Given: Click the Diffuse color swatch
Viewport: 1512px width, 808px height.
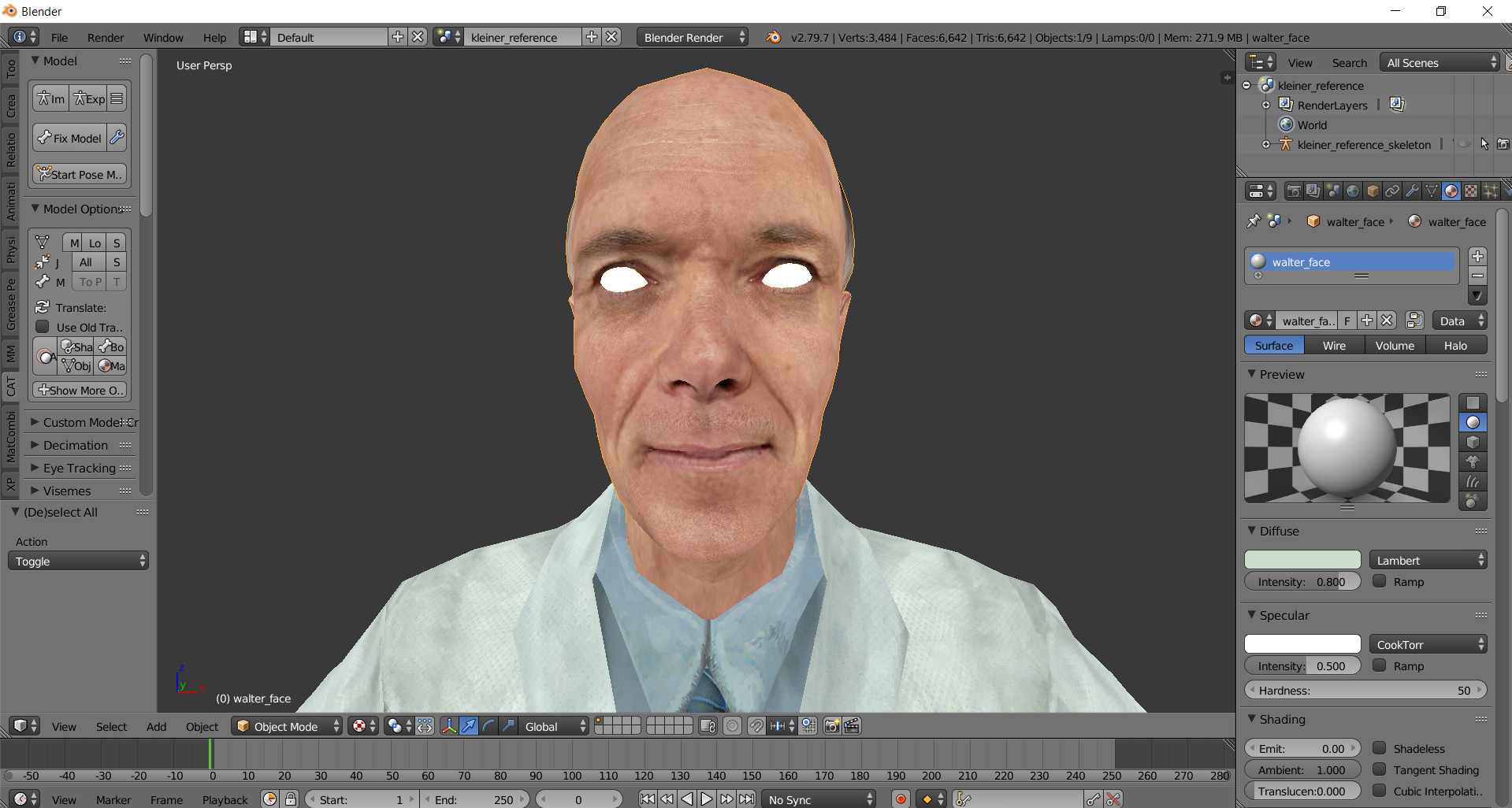Looking at the screenshot, I should [x=1302, y=559].
